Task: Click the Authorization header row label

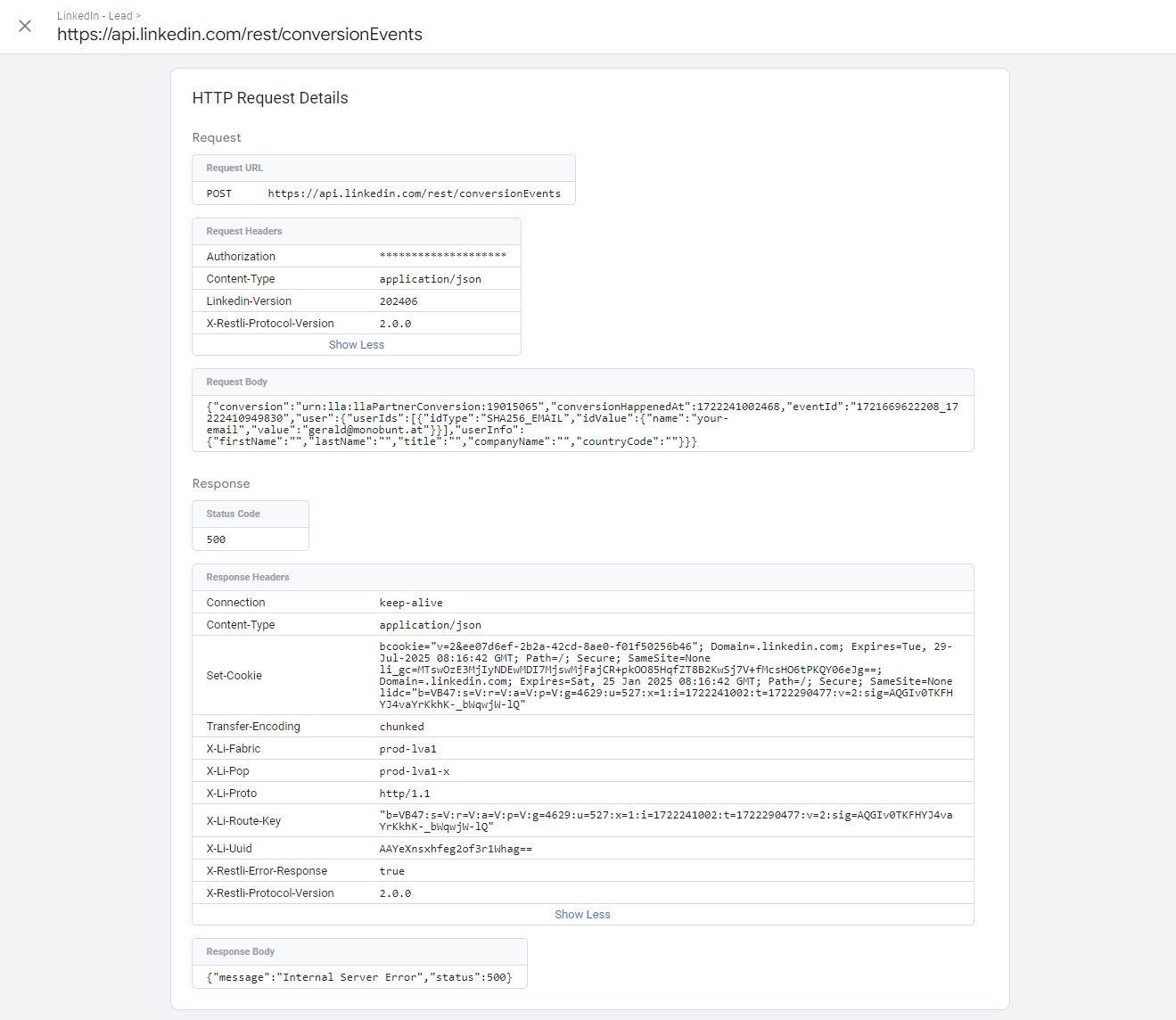Action: [x=241, y=257]
